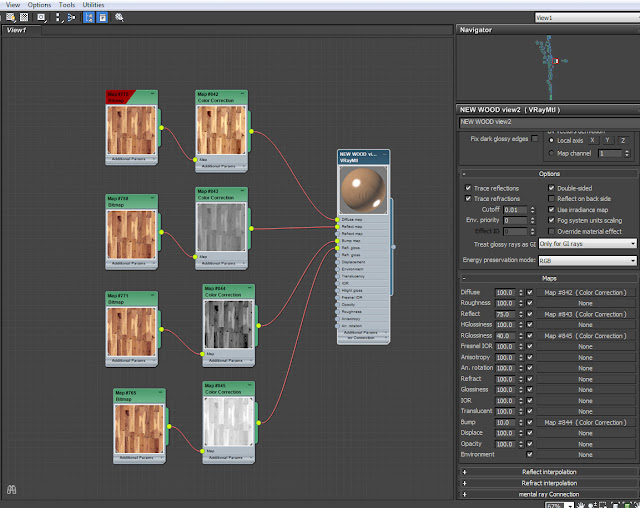The image size is (640, 508).
Task: Collapse the Map #844 Color Correction node
Action: (x=250, y=288)
